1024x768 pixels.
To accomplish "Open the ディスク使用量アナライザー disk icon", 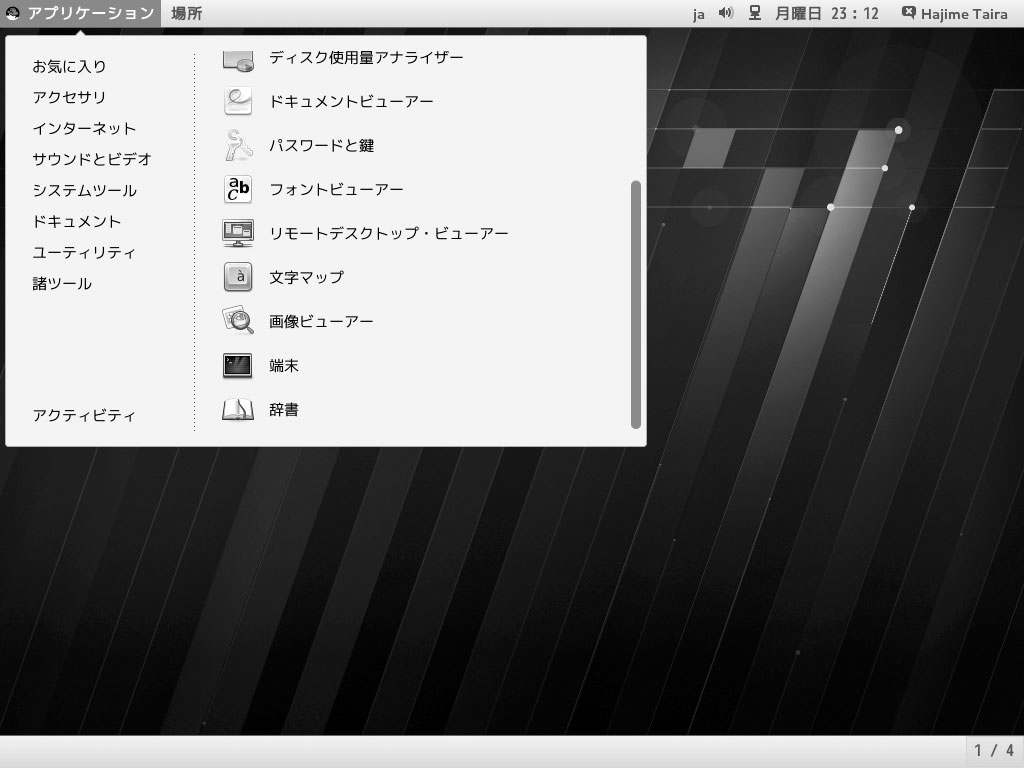I will click(x=238, y=60).
